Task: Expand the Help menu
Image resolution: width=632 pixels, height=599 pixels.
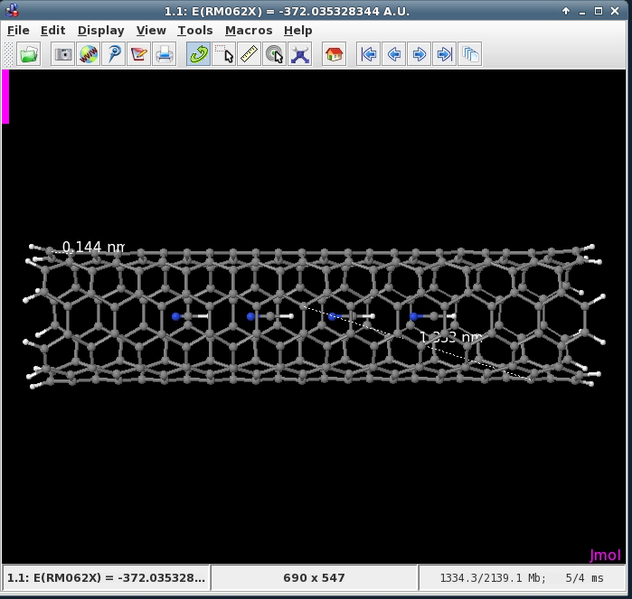Action: [298, 30]
